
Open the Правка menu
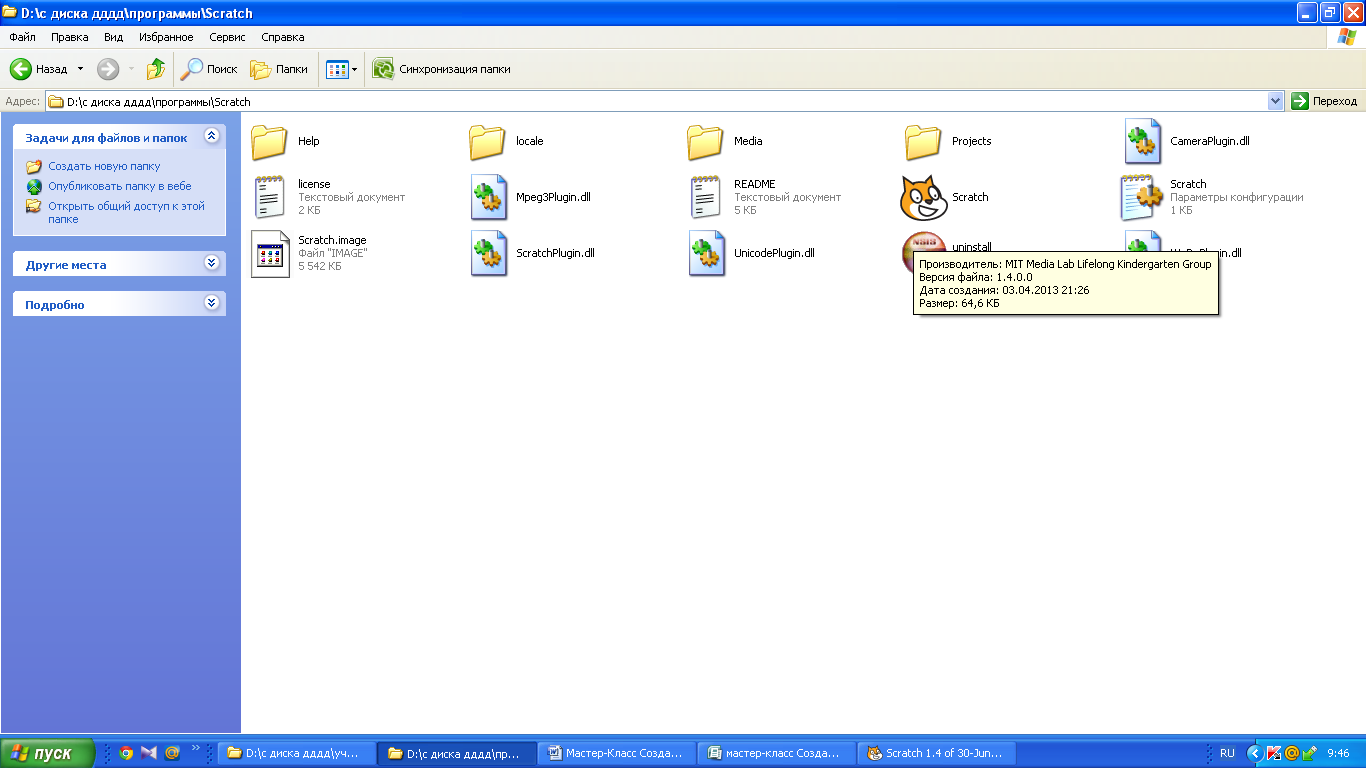click(70, 37)
